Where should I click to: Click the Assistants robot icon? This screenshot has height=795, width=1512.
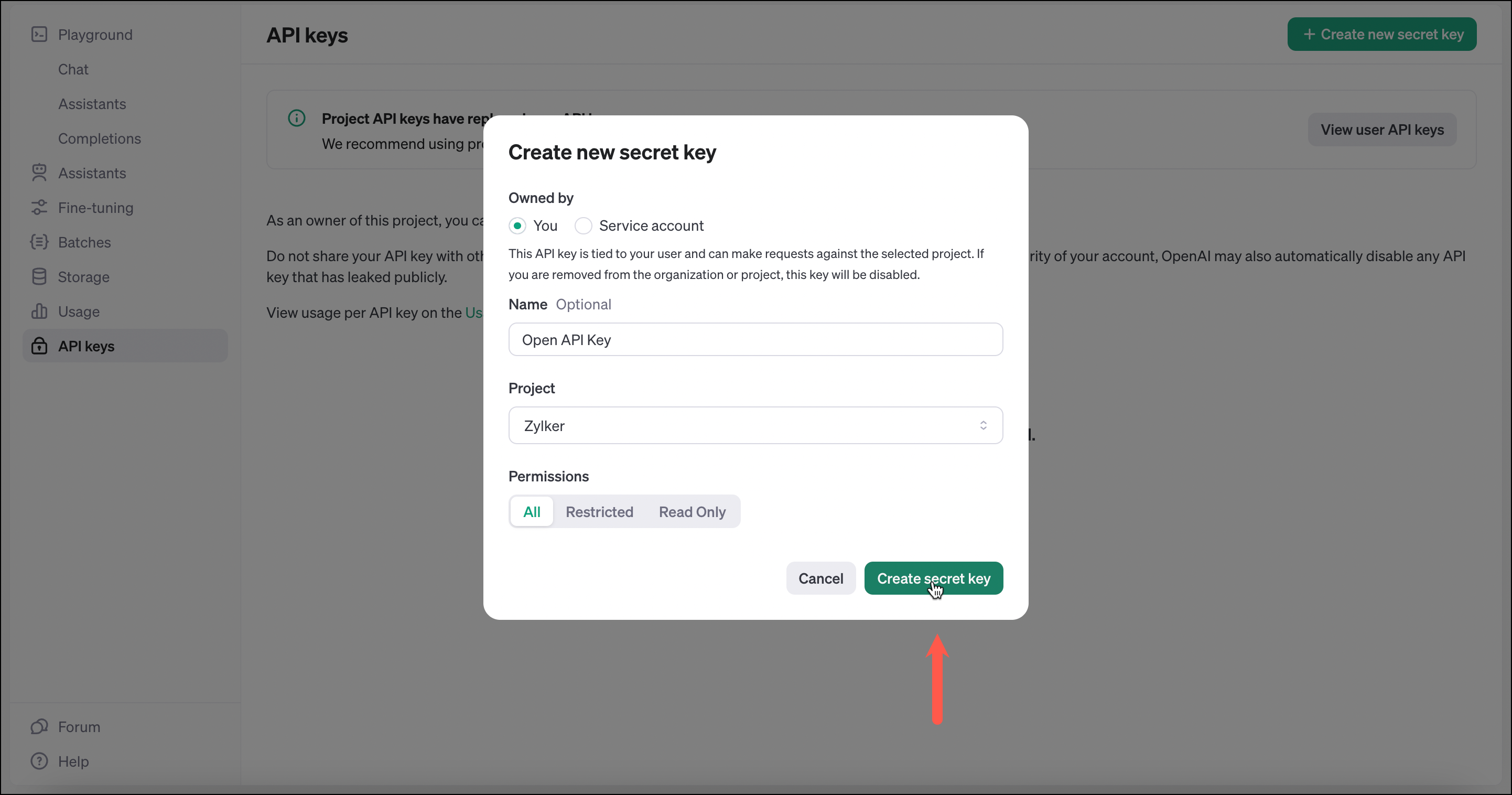(39, 173)
